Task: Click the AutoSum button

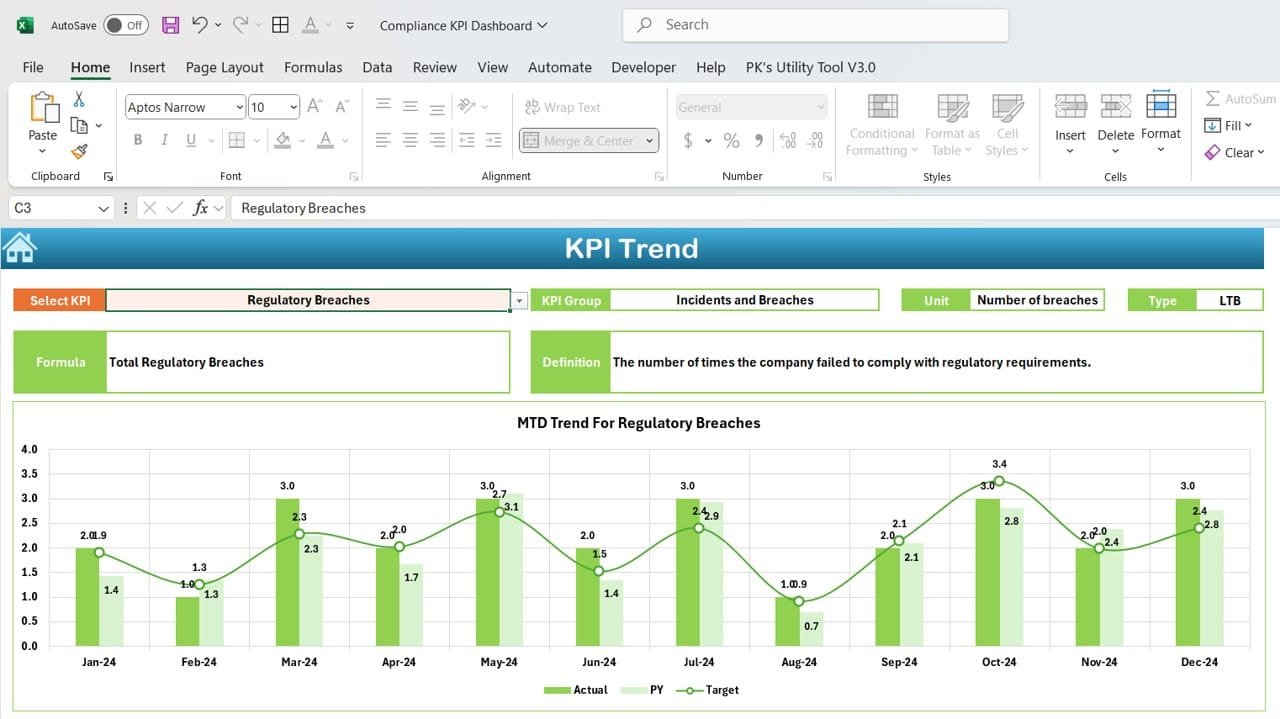Action: [1240, 98]
